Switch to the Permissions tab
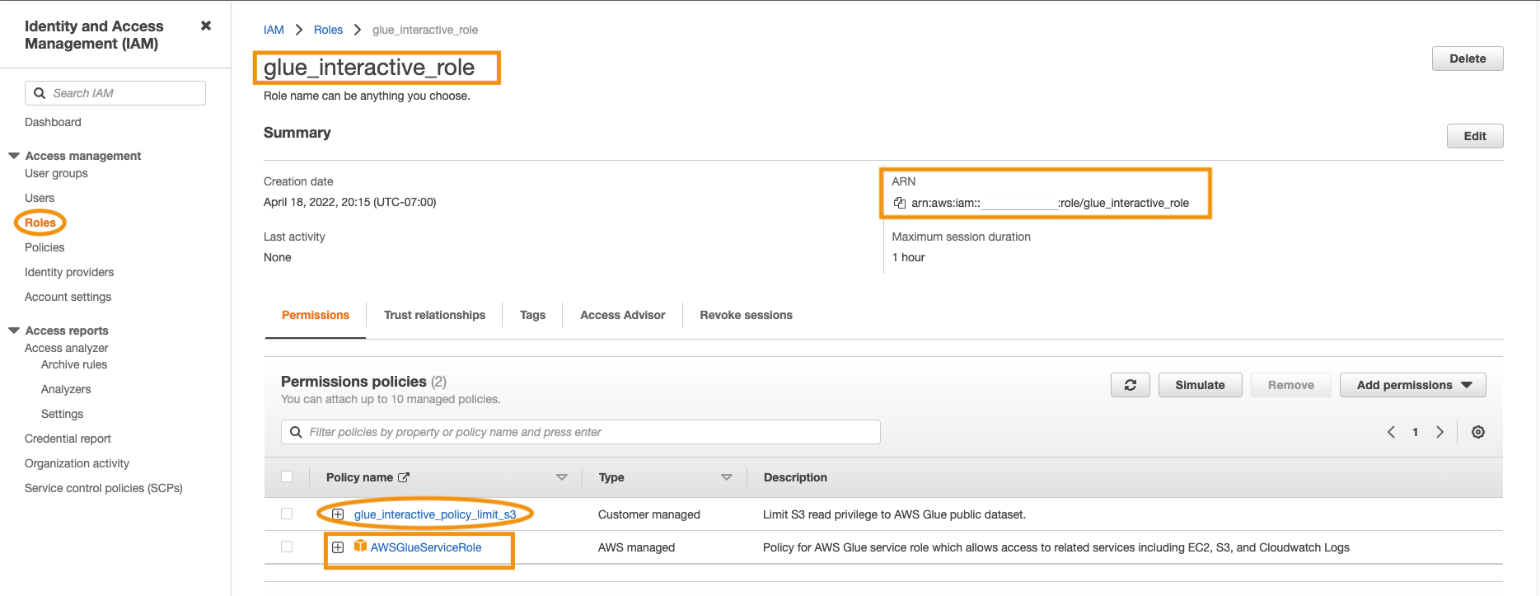 click(316, 315)
